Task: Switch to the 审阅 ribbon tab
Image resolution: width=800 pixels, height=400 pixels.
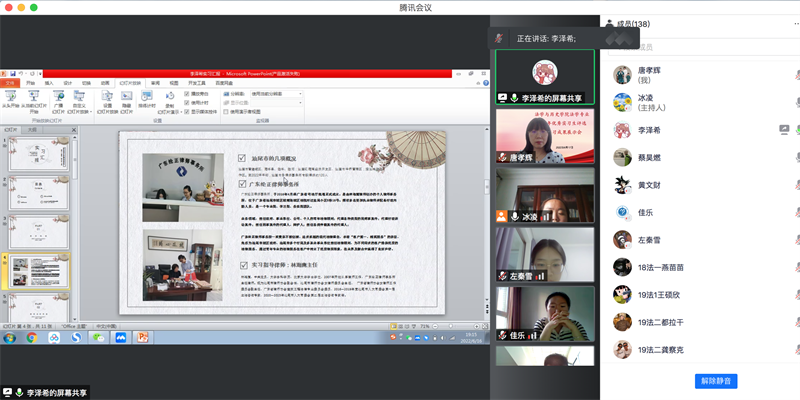Action: click(x=156, y=83)
